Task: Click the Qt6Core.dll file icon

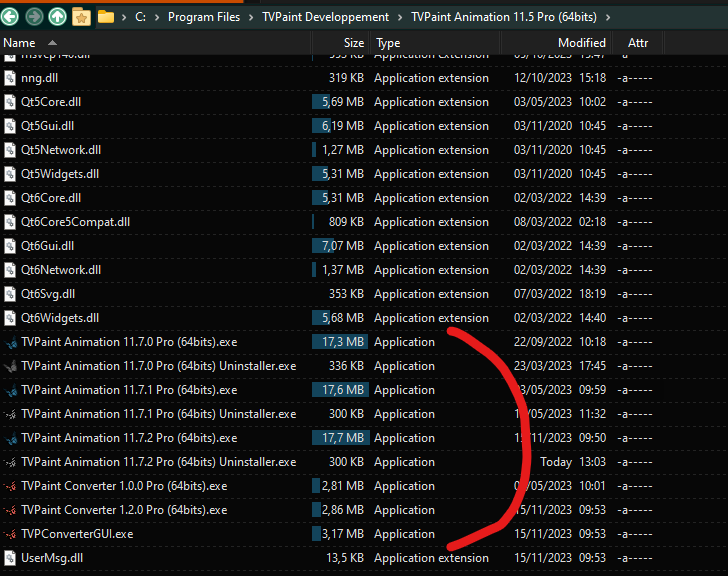Action: pos(10,198)
